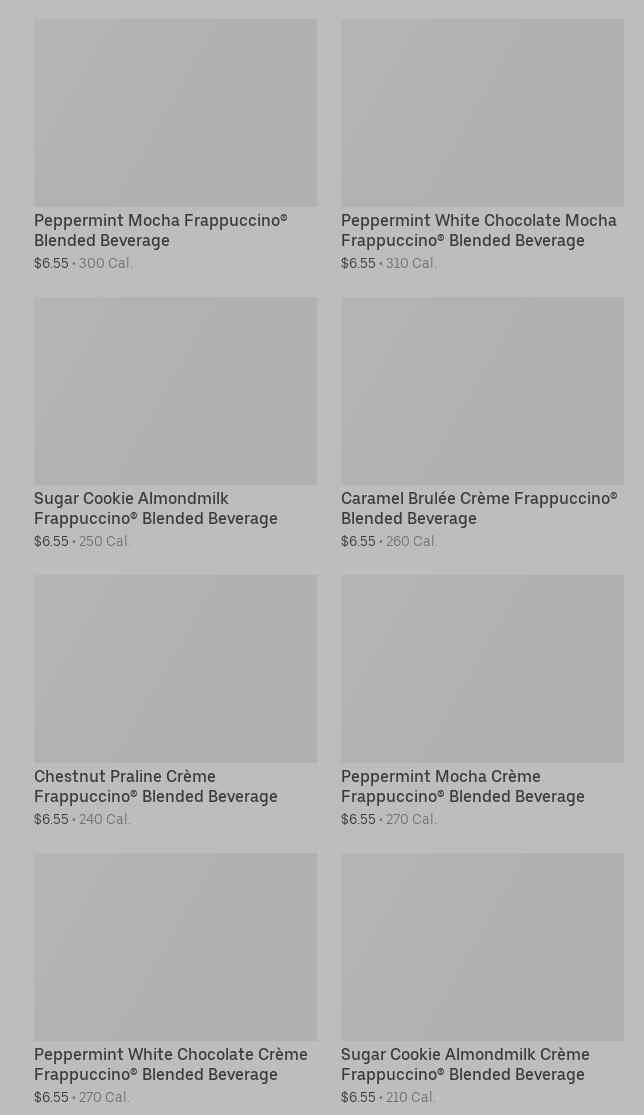The width and height of the screenshot is (644, 1115).
Task: Click the $6.55 310 Cal. price line
Action: pos(389,264)
